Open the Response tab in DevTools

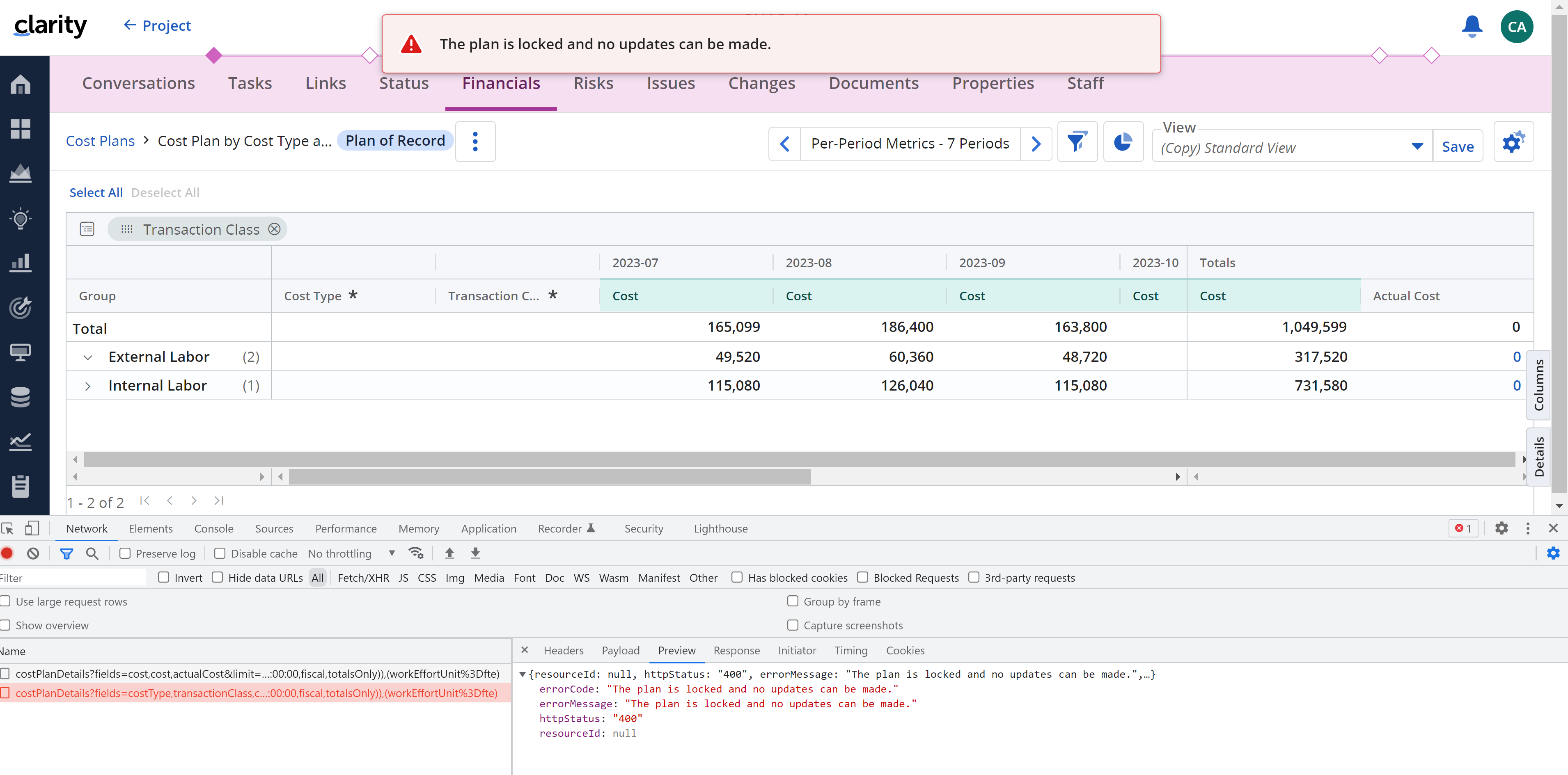click(736, 650)
